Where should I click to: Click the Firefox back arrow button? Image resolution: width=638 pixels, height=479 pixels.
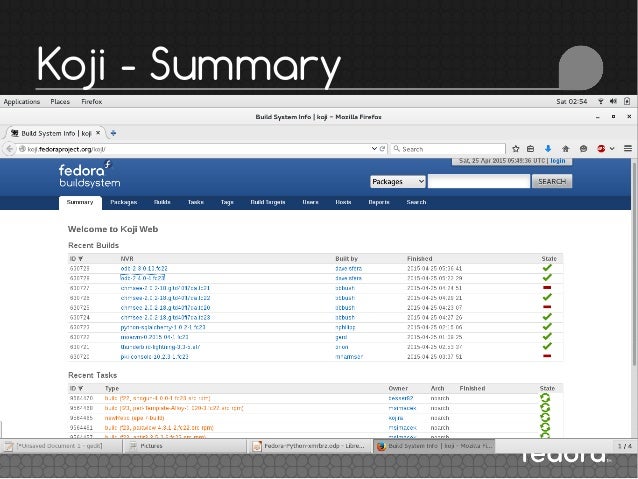(x=9, y=149)
